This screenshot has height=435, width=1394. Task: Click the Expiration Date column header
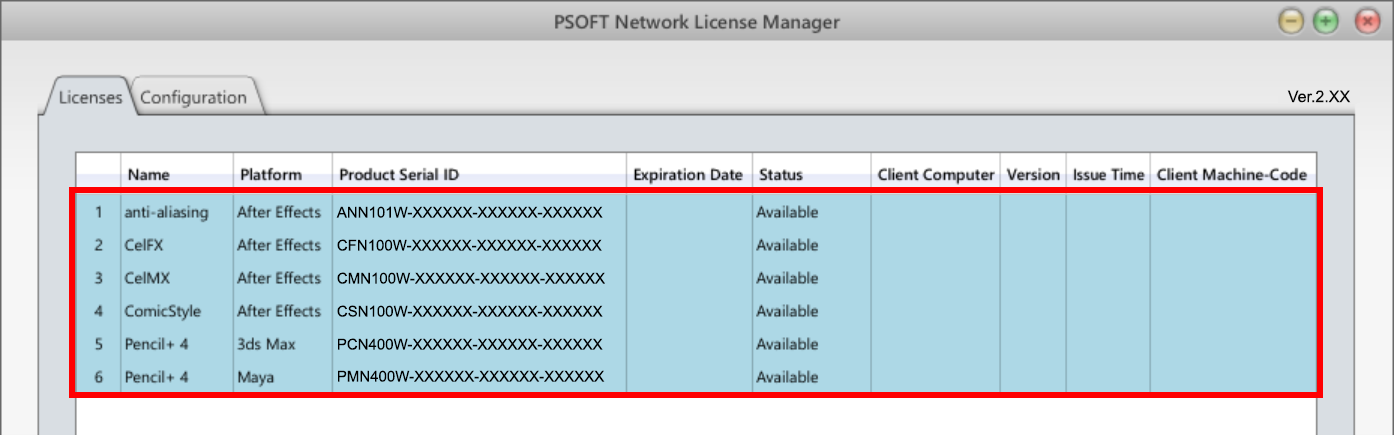point(688,174)
